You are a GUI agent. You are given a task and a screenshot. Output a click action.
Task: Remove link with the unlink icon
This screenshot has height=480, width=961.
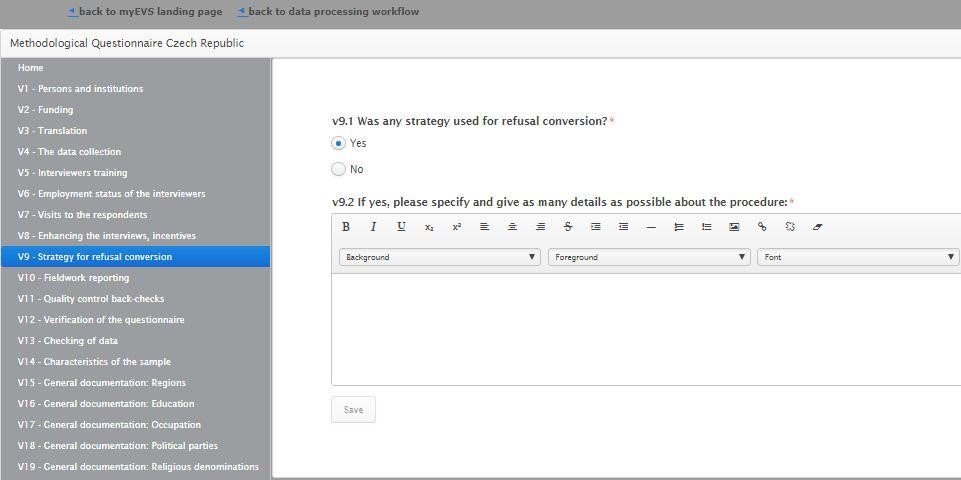coord(790,227)
